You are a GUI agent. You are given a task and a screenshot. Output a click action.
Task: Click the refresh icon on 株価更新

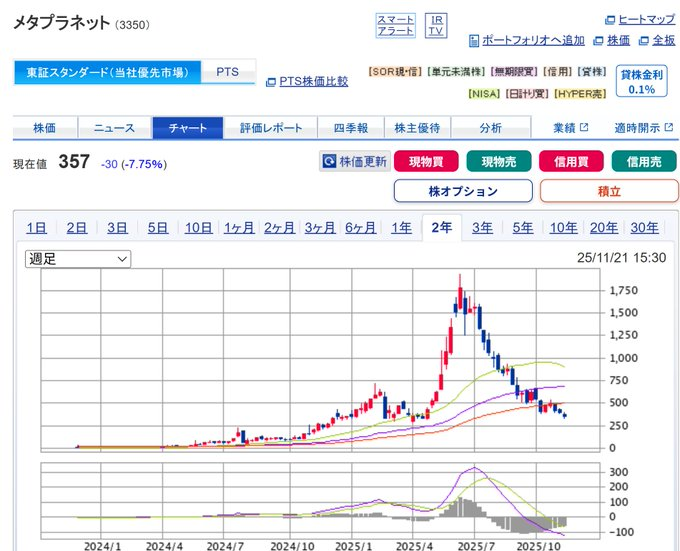pos(329,161)
